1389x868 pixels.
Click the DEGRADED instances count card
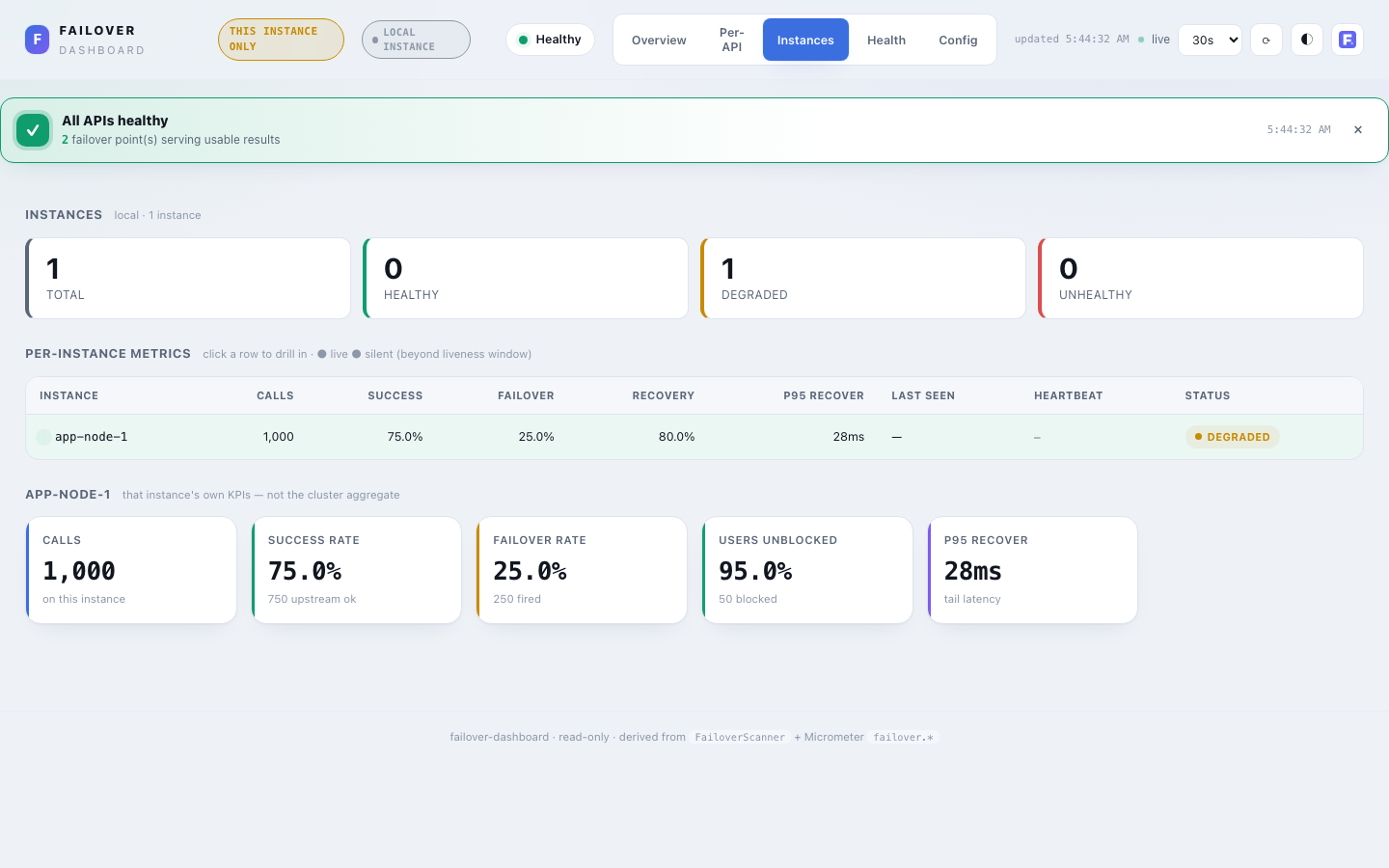pos(863,278)
